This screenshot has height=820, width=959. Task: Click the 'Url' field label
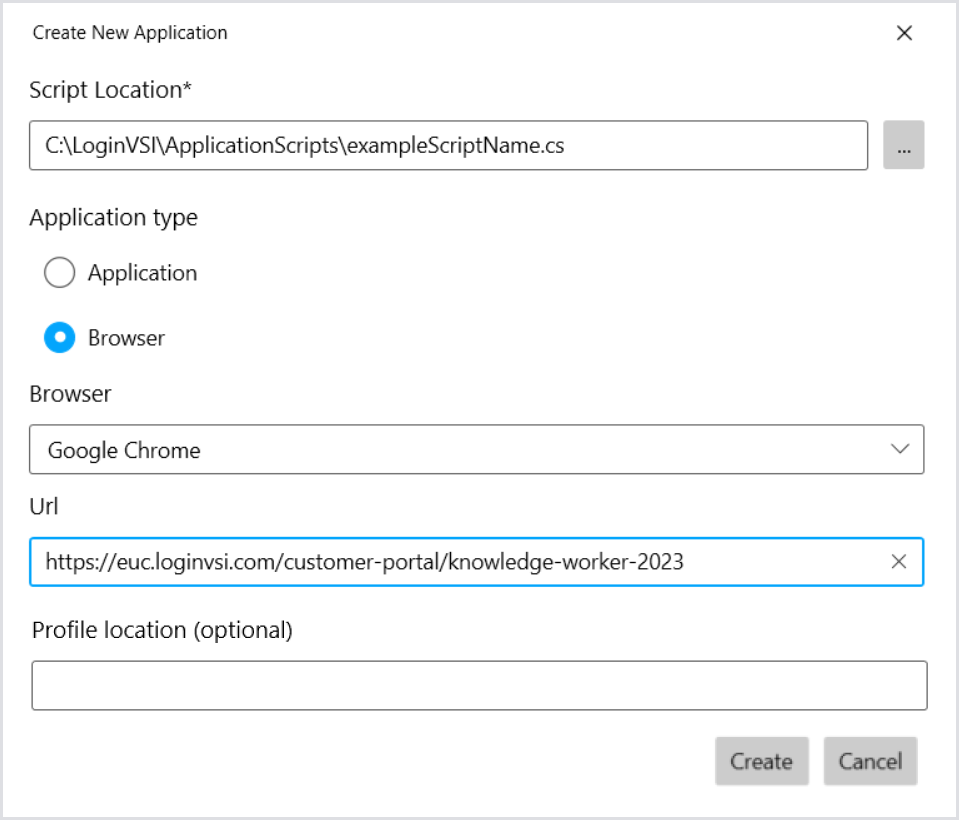click(x=44, y=506)
